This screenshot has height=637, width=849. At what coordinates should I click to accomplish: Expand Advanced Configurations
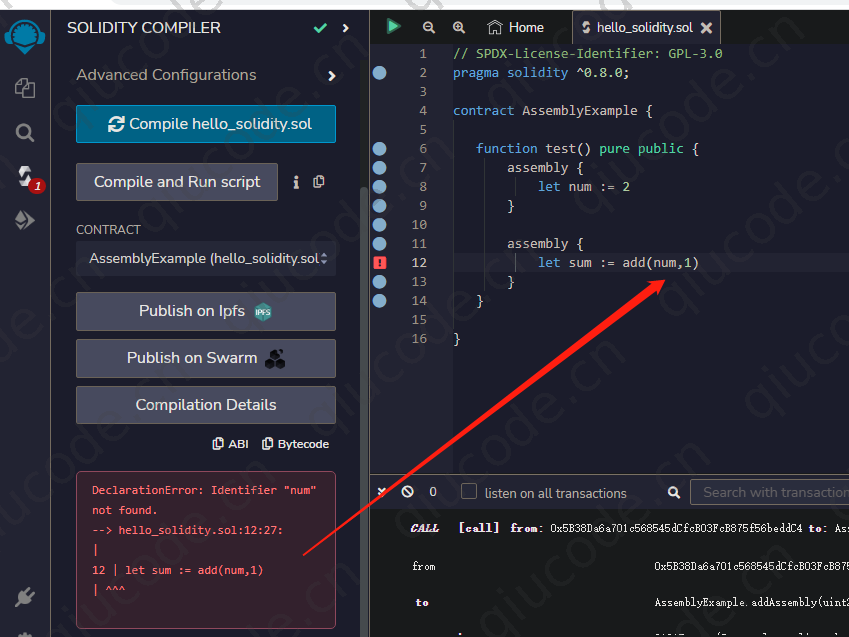pos(206,75)
